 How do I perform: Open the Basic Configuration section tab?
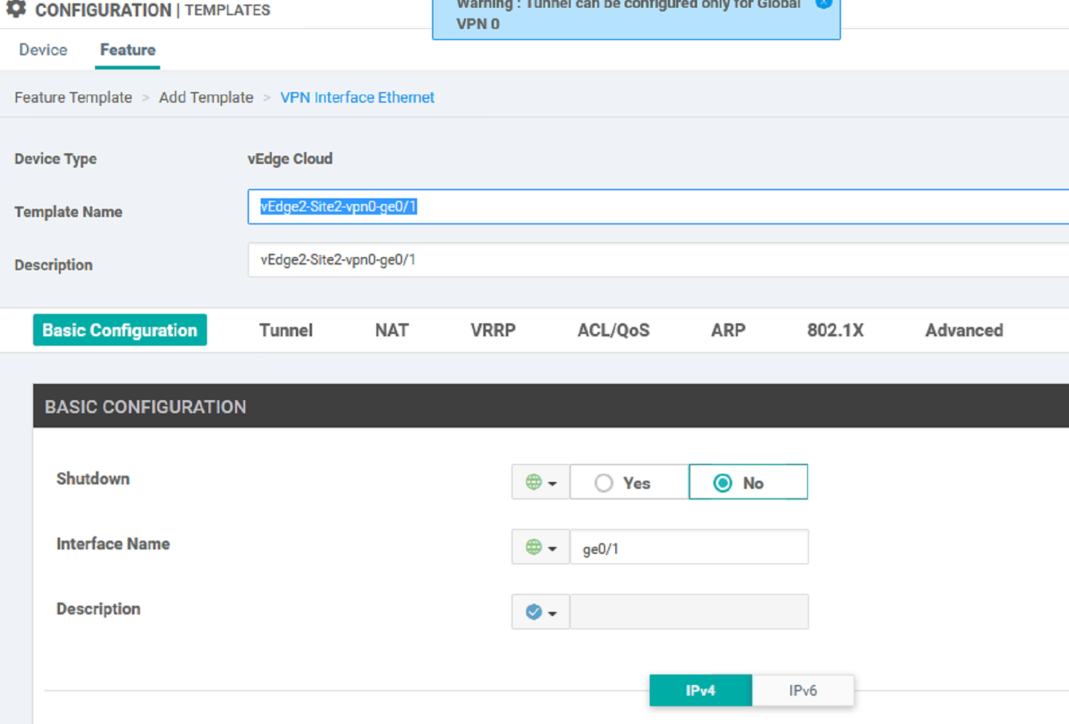pyautogui.click(x=120, y=330)
